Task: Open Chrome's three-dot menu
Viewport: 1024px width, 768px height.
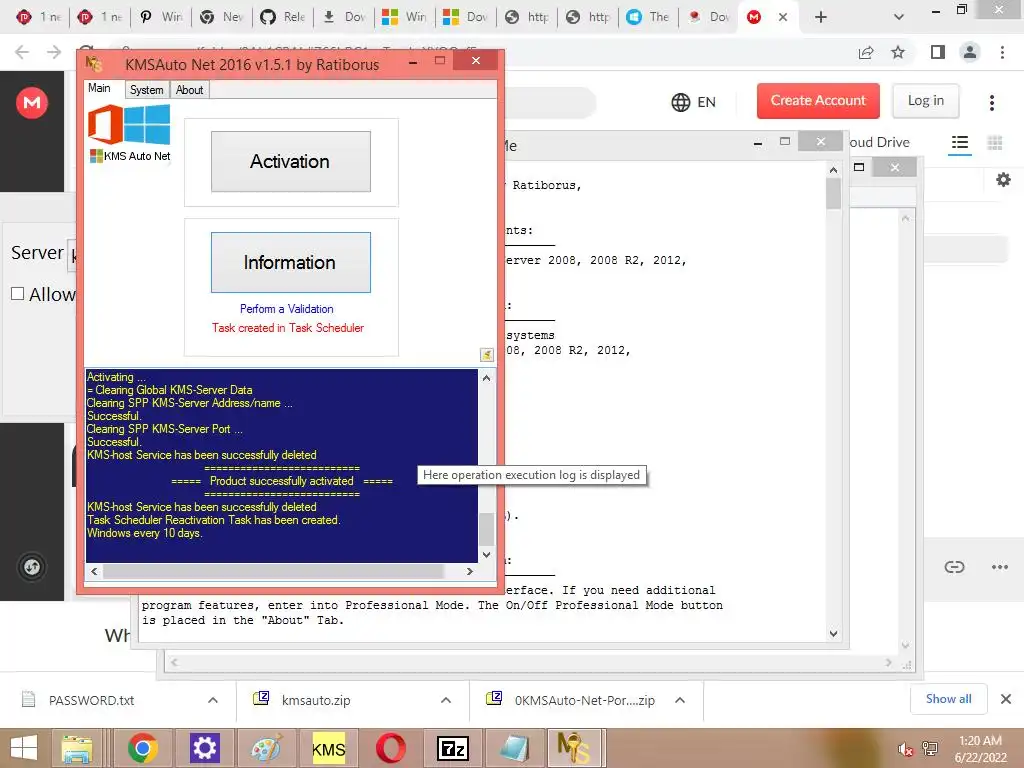Action: [x=1002, y=52]
